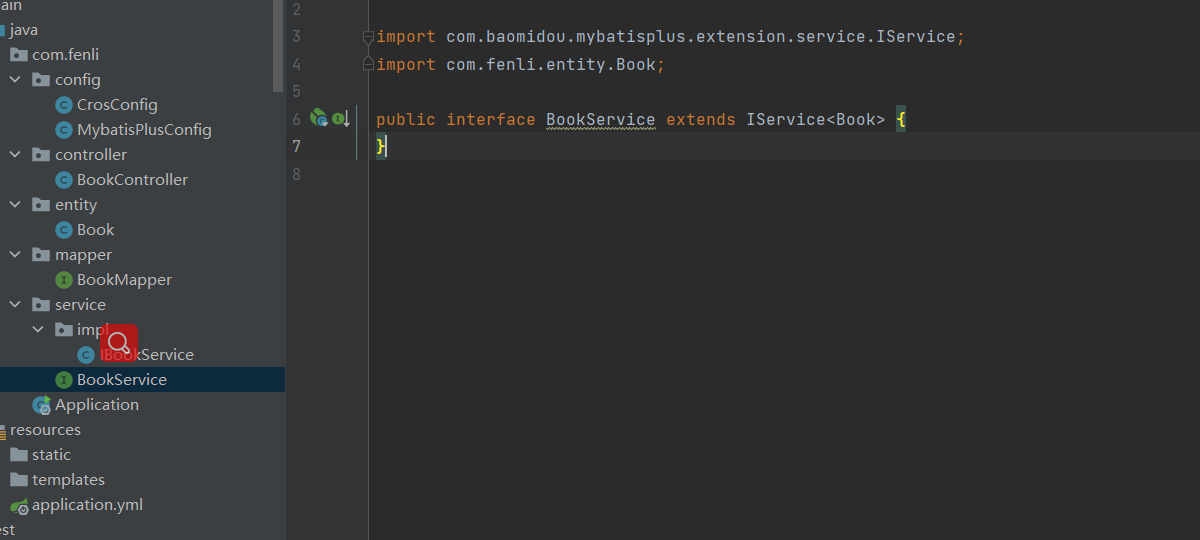Click the red search magnifier icon

click(118, 344)
